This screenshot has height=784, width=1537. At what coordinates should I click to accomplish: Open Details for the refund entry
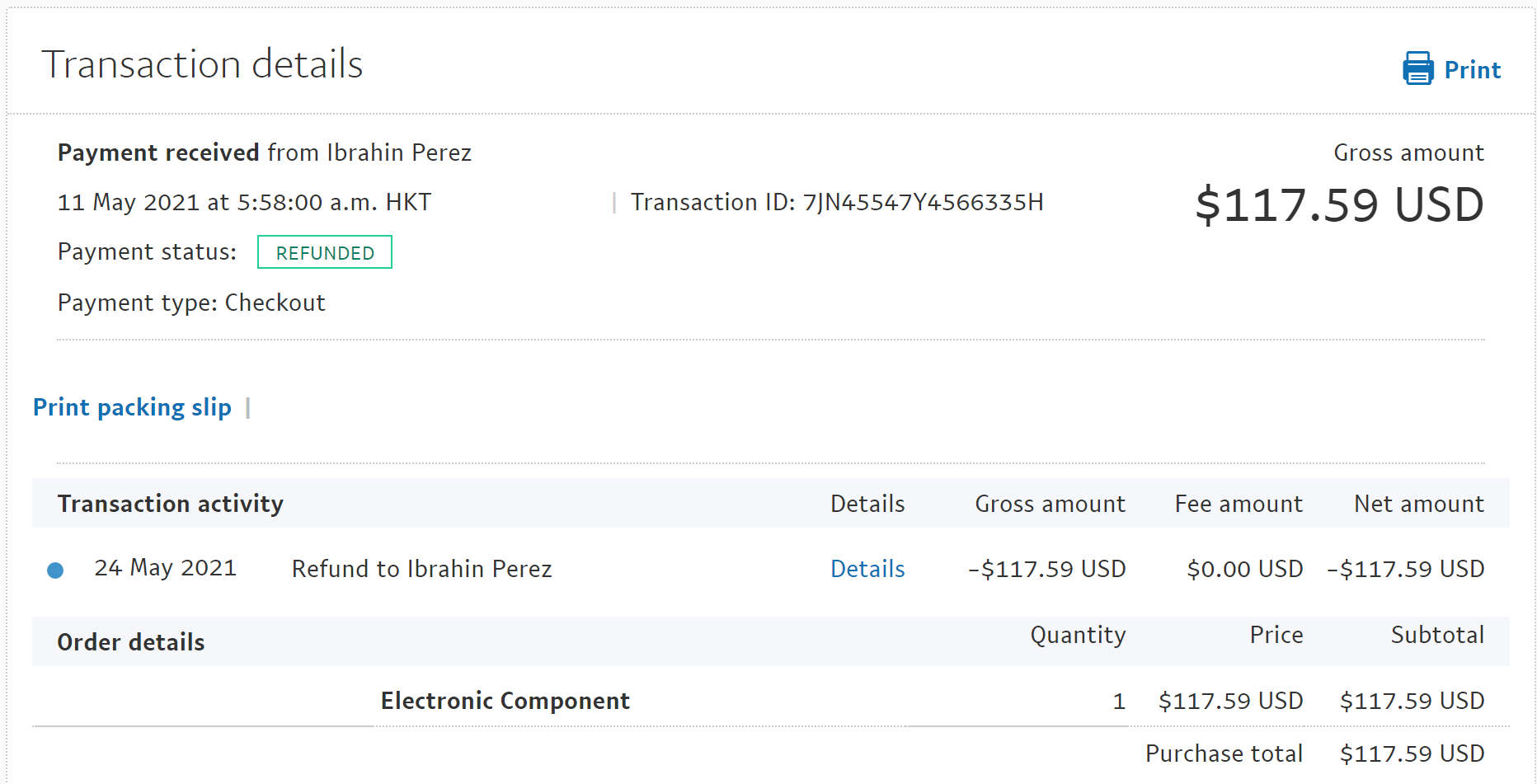pos(867,569)
